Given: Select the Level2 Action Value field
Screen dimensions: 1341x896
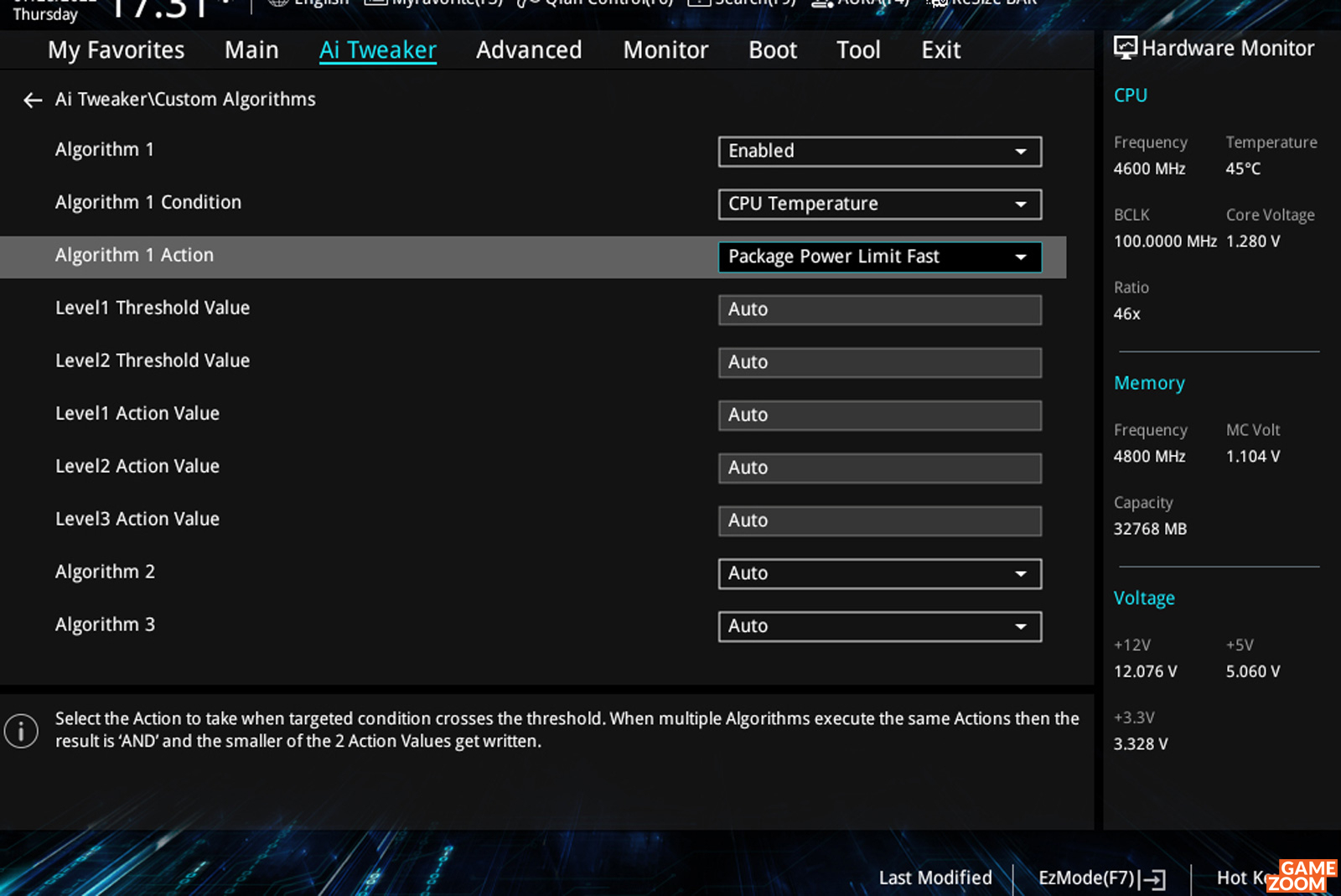Looking at the screenshot, I should pyautogui.click(x=880, y=469).
